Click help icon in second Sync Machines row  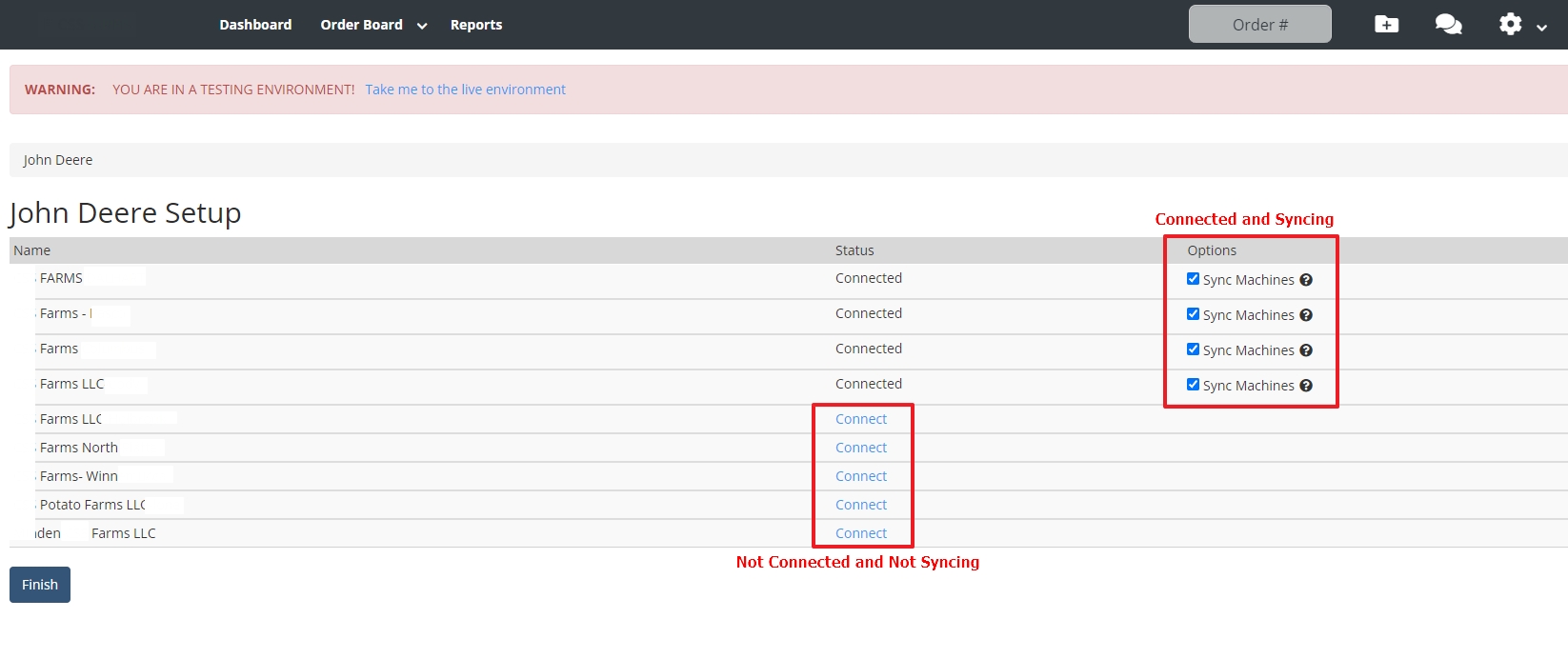point(1306,315)
